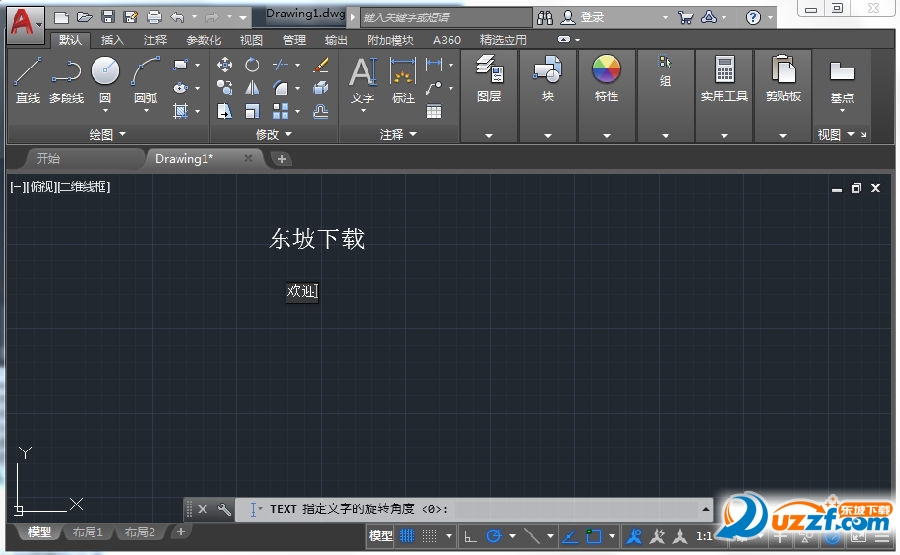Toggle snap mode dotted-grid icon

pyautogui.click(x=429, y=536)
